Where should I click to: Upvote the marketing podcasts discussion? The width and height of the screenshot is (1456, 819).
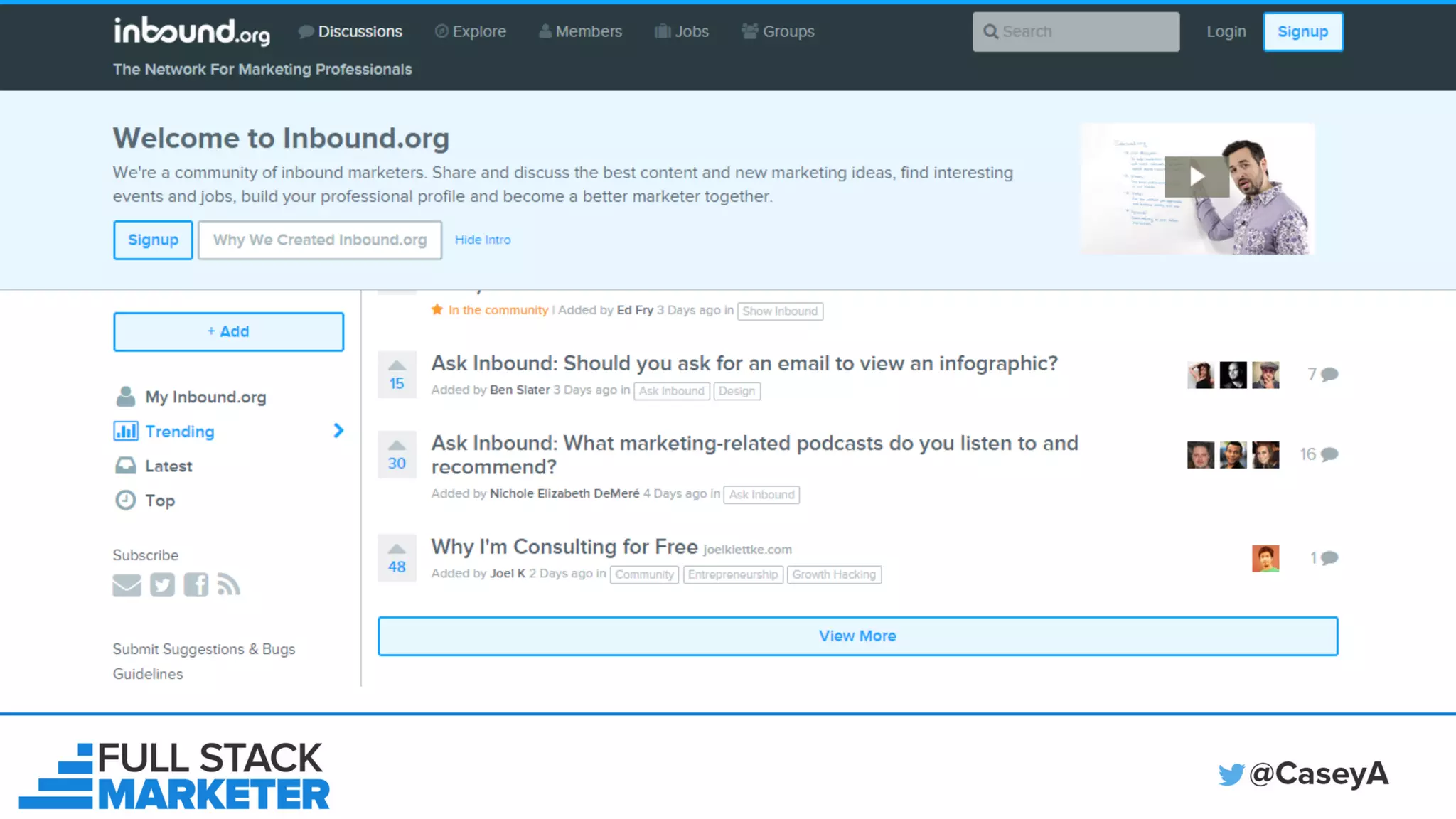[397, 446]
